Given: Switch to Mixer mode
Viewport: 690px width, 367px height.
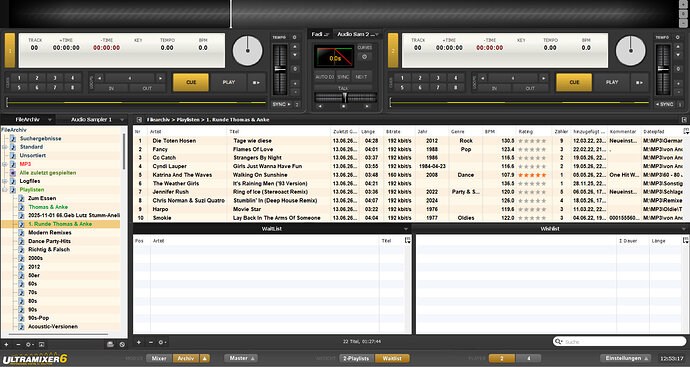Looking at the screenshot, I should coord(159,358).
